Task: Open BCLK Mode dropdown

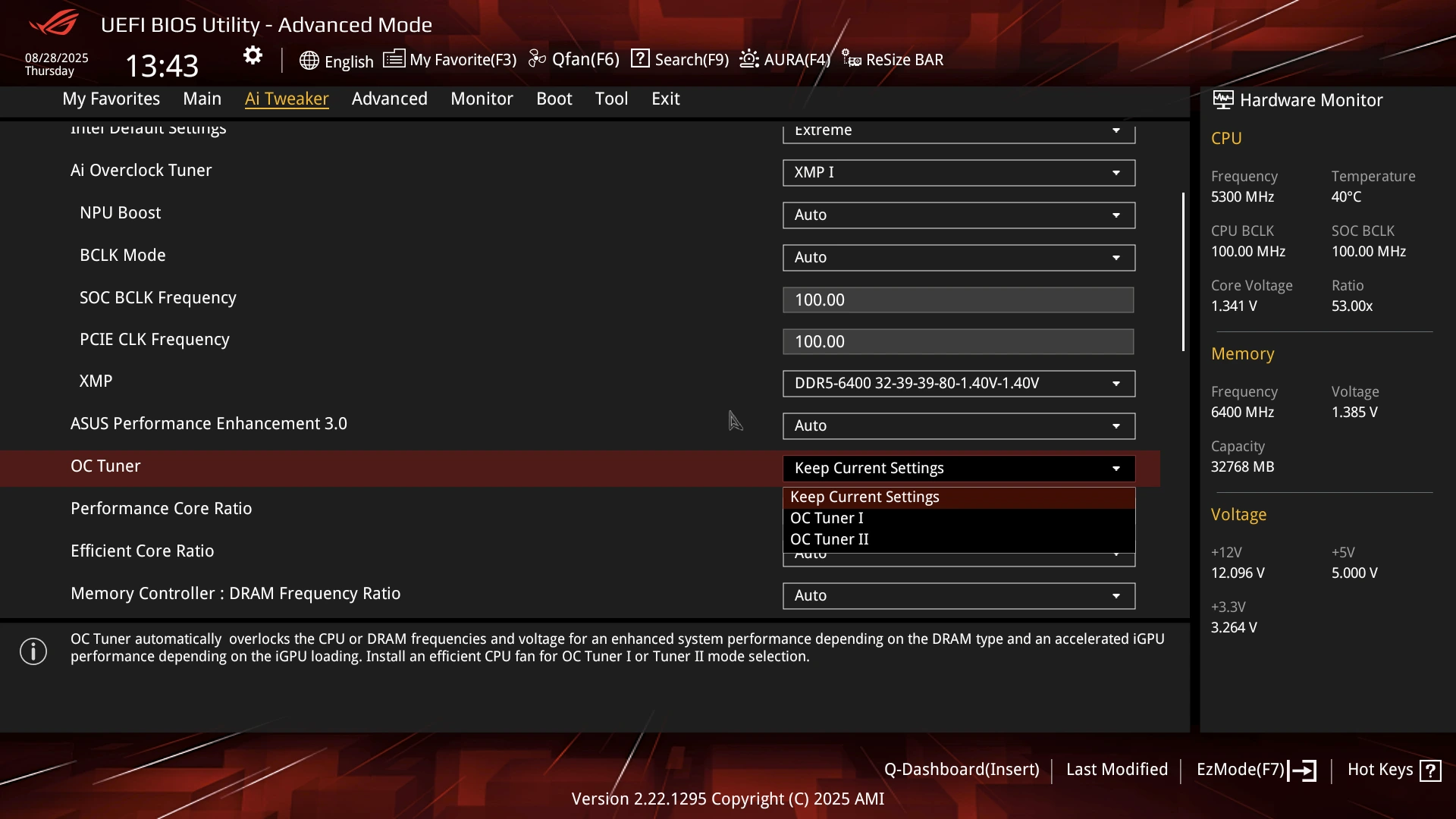Action: point(959,258)
